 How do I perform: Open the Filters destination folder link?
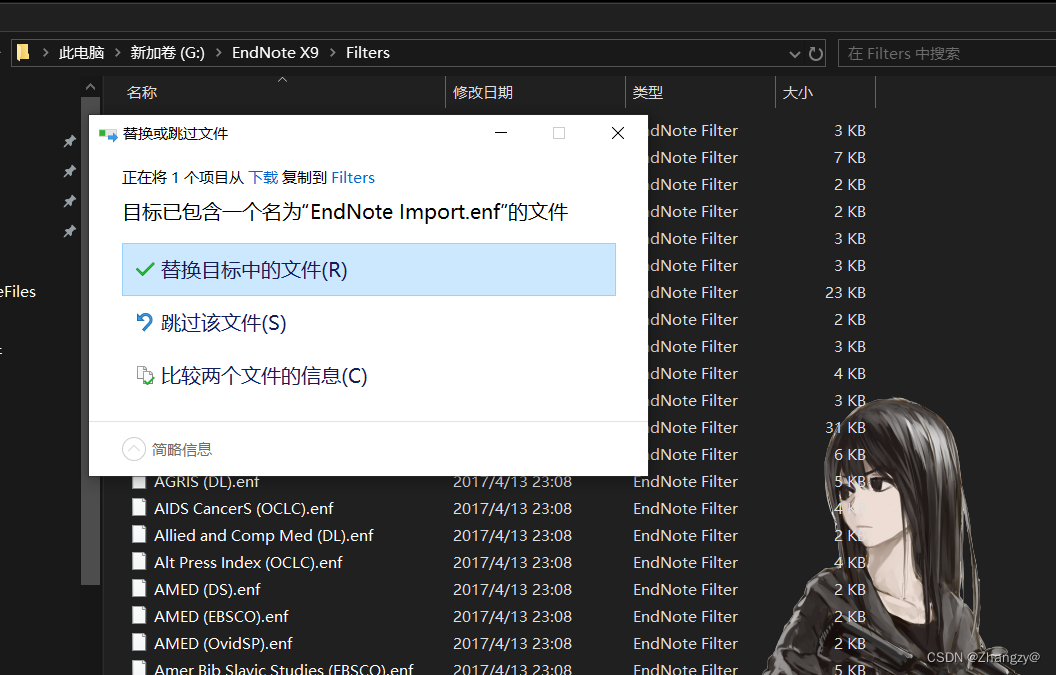(x=353, y=178)
